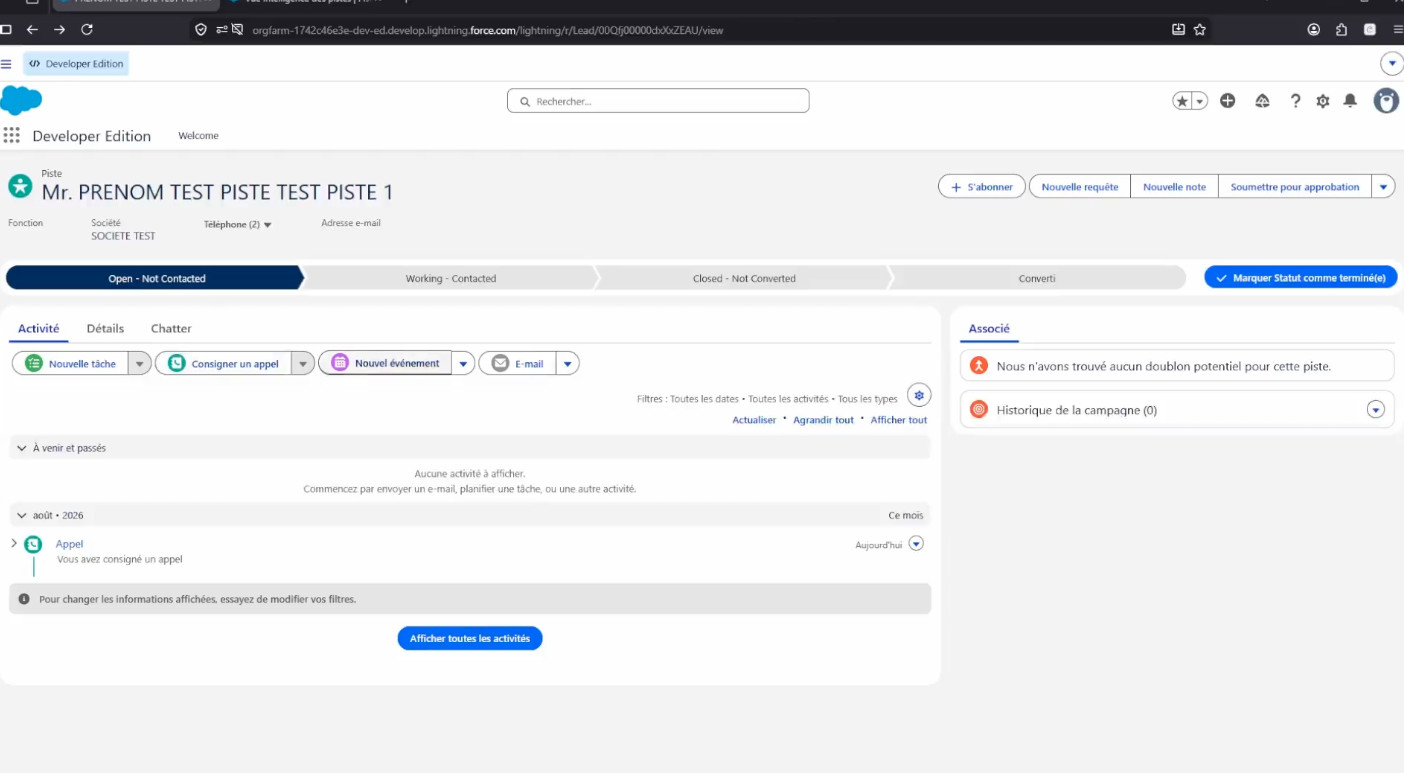Click the Salesforce cloud logo
This screenshot has width=1404, height=773.
point(21,101)
